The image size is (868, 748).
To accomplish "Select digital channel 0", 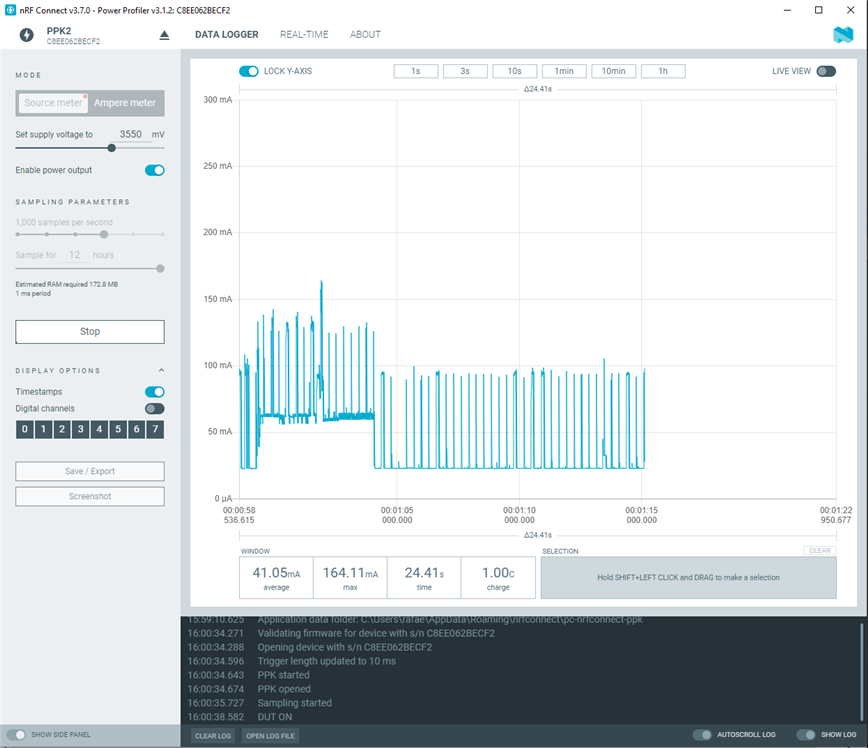I will pyautogui.click(x=24, y=428).
